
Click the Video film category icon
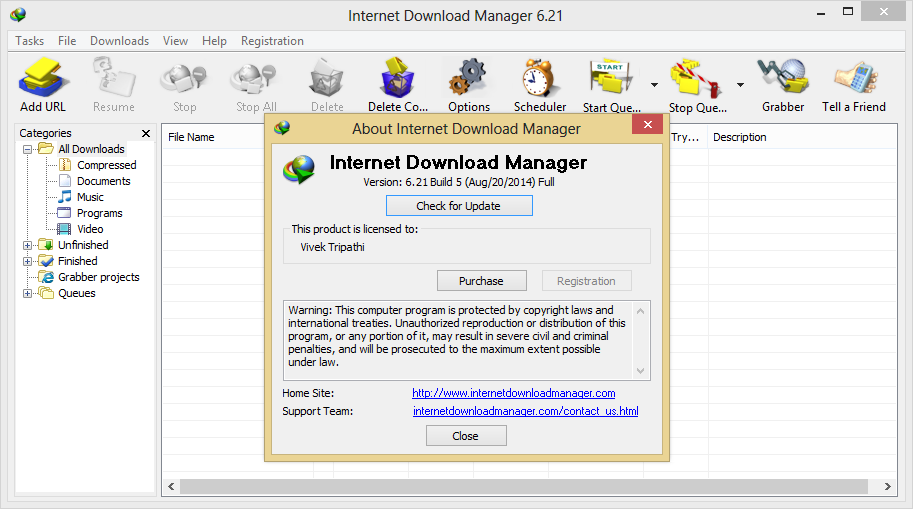coord(64,229)
